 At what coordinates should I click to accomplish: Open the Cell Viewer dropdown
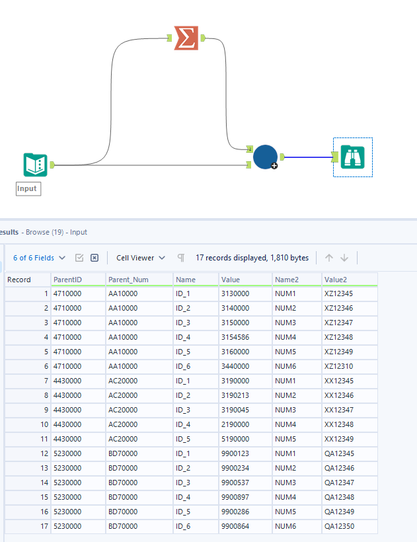coord(140,258)
